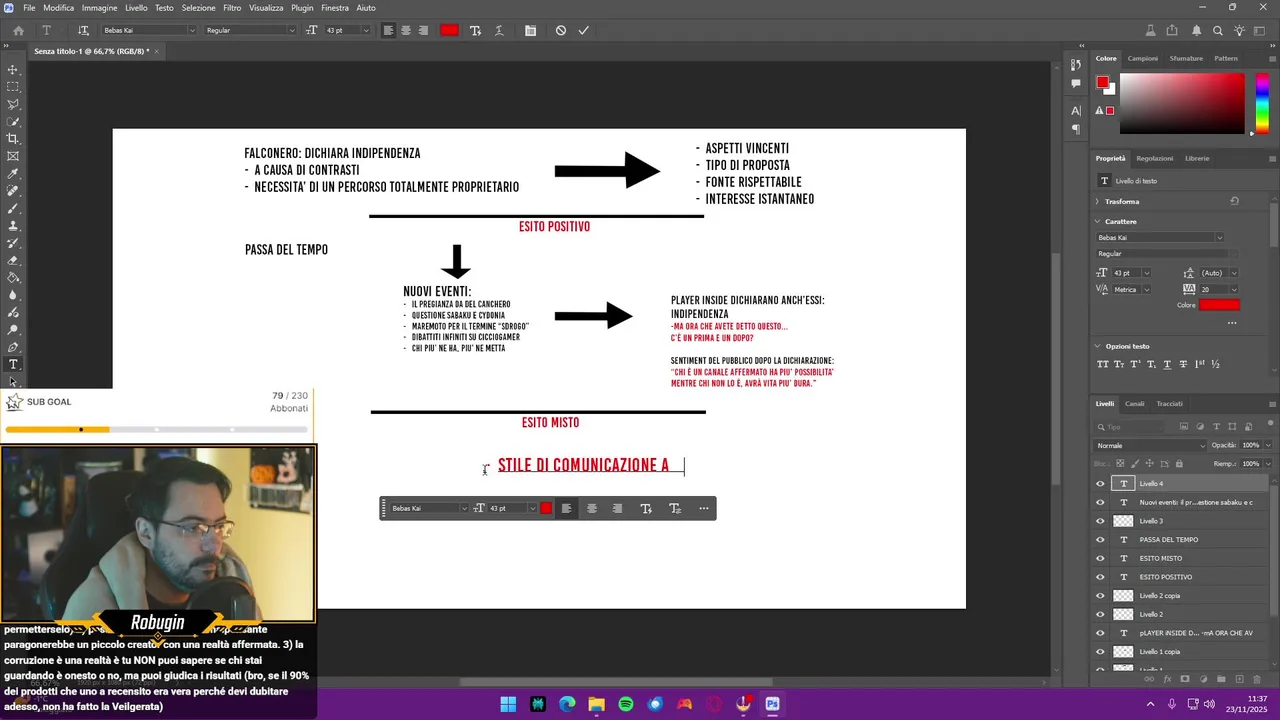Select the Horizontal Type tool in toolbox

click(13, 364)
